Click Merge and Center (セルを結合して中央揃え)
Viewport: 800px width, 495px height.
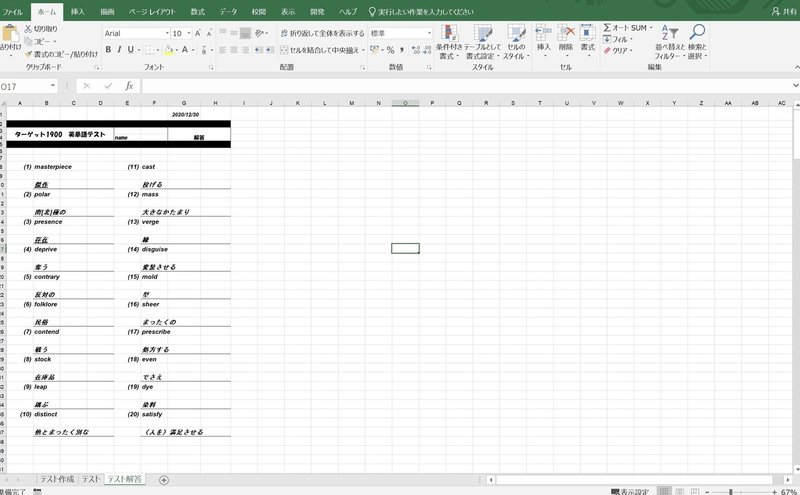[320, 50]
